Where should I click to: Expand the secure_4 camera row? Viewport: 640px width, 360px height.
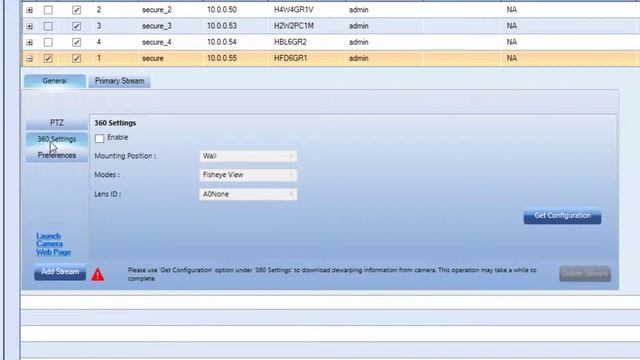click(29, 42)
